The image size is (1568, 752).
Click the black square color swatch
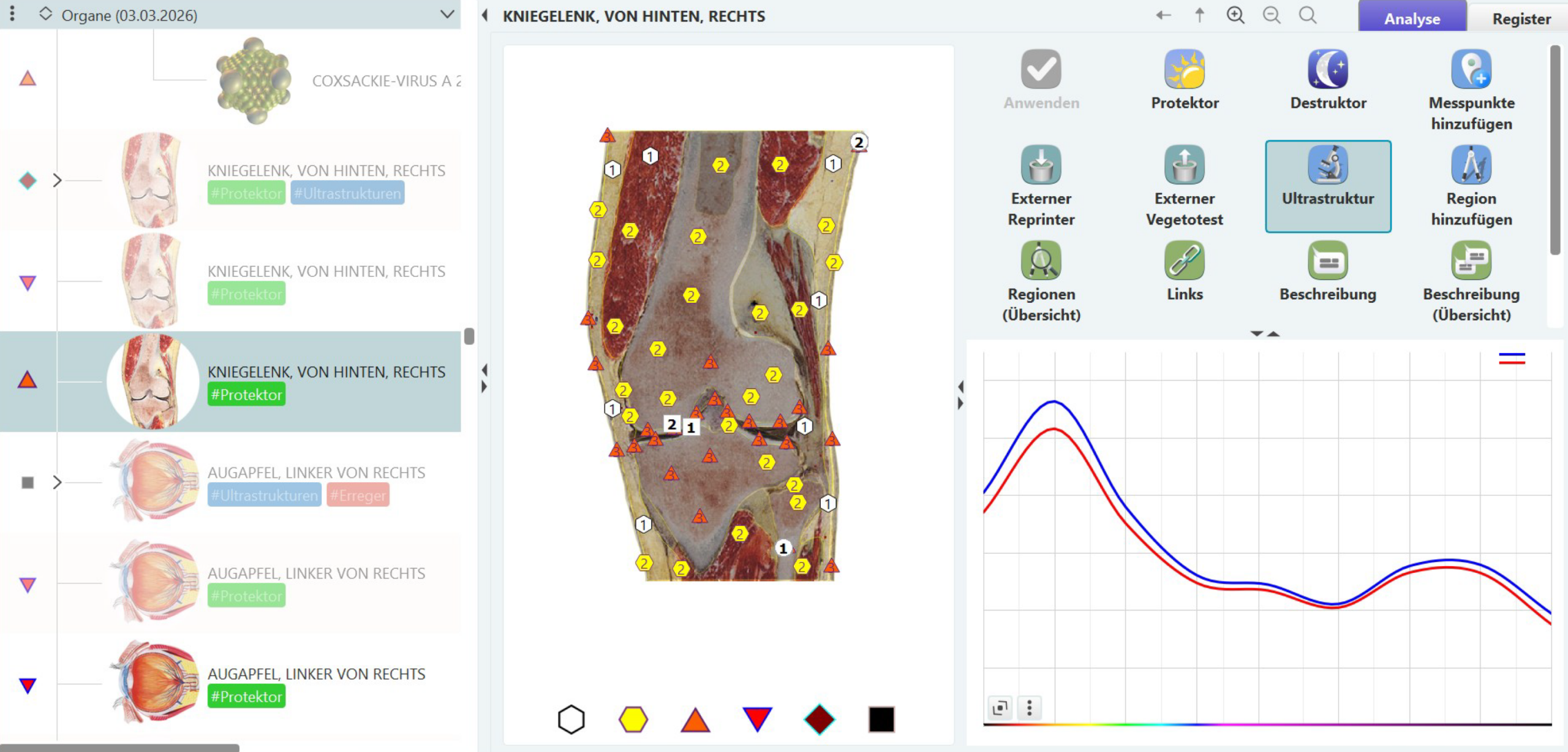point(881,719)
